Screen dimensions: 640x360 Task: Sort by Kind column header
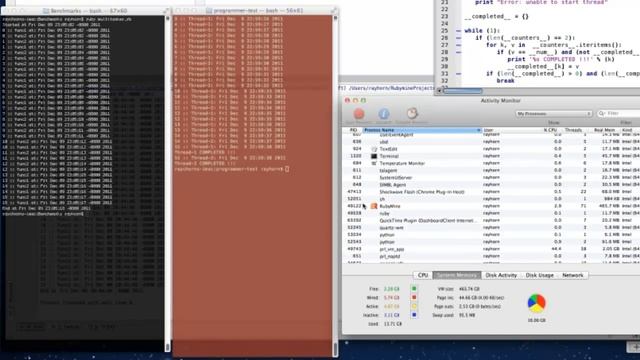point(630,130)
